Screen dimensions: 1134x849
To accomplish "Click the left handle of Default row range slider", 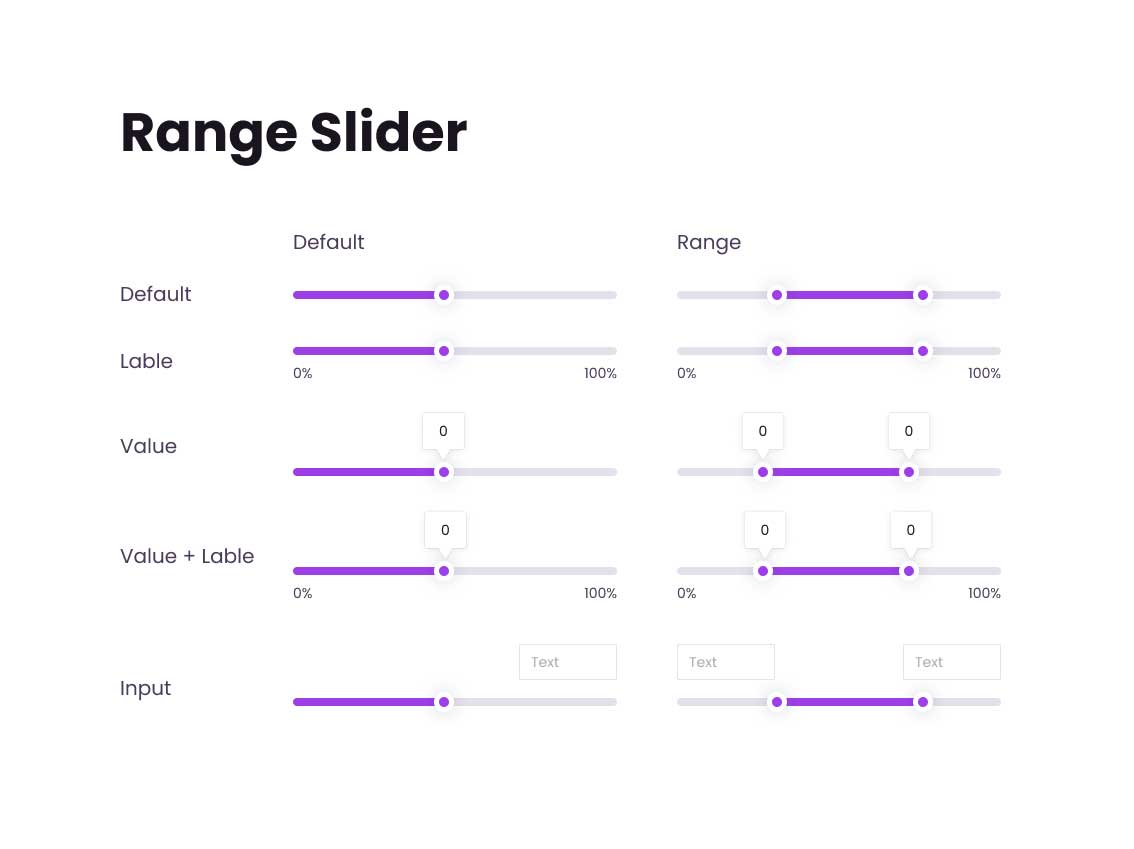I will click(777, 295).
